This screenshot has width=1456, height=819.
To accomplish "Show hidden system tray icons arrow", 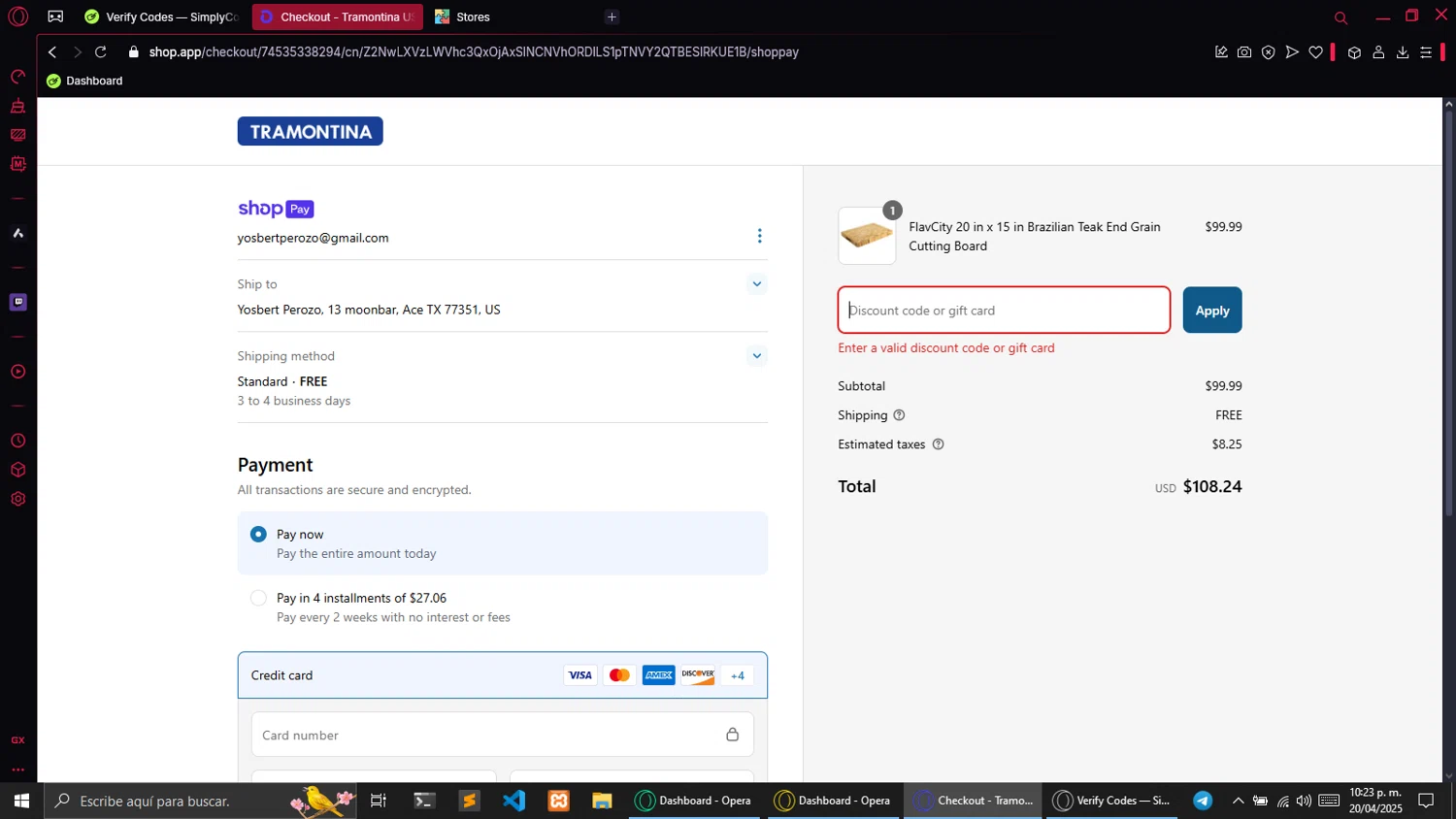I will point(1238,801).
